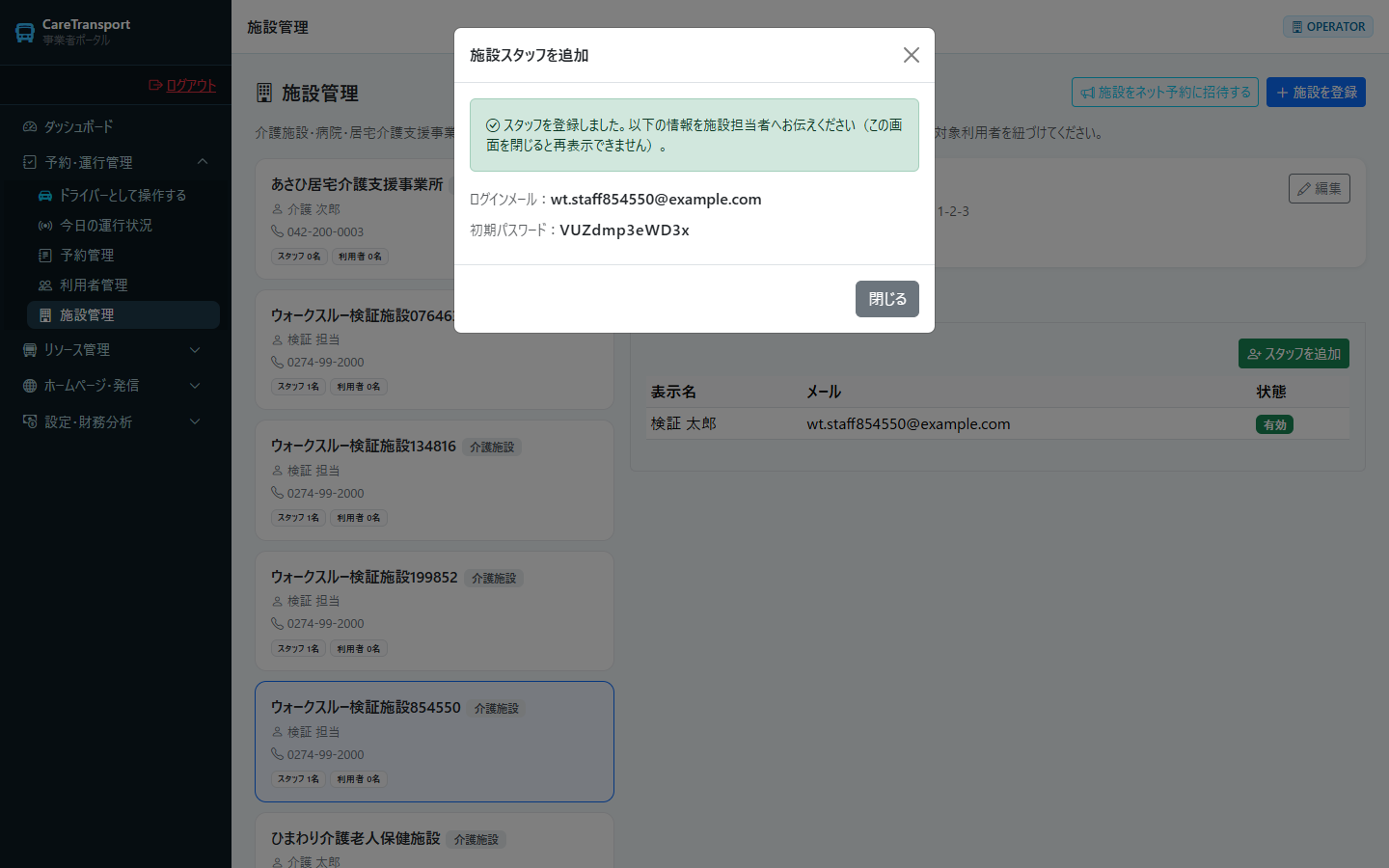Click the スタッフを追加 button
The image size is (1389, 868).
(x=1294, y=354)
